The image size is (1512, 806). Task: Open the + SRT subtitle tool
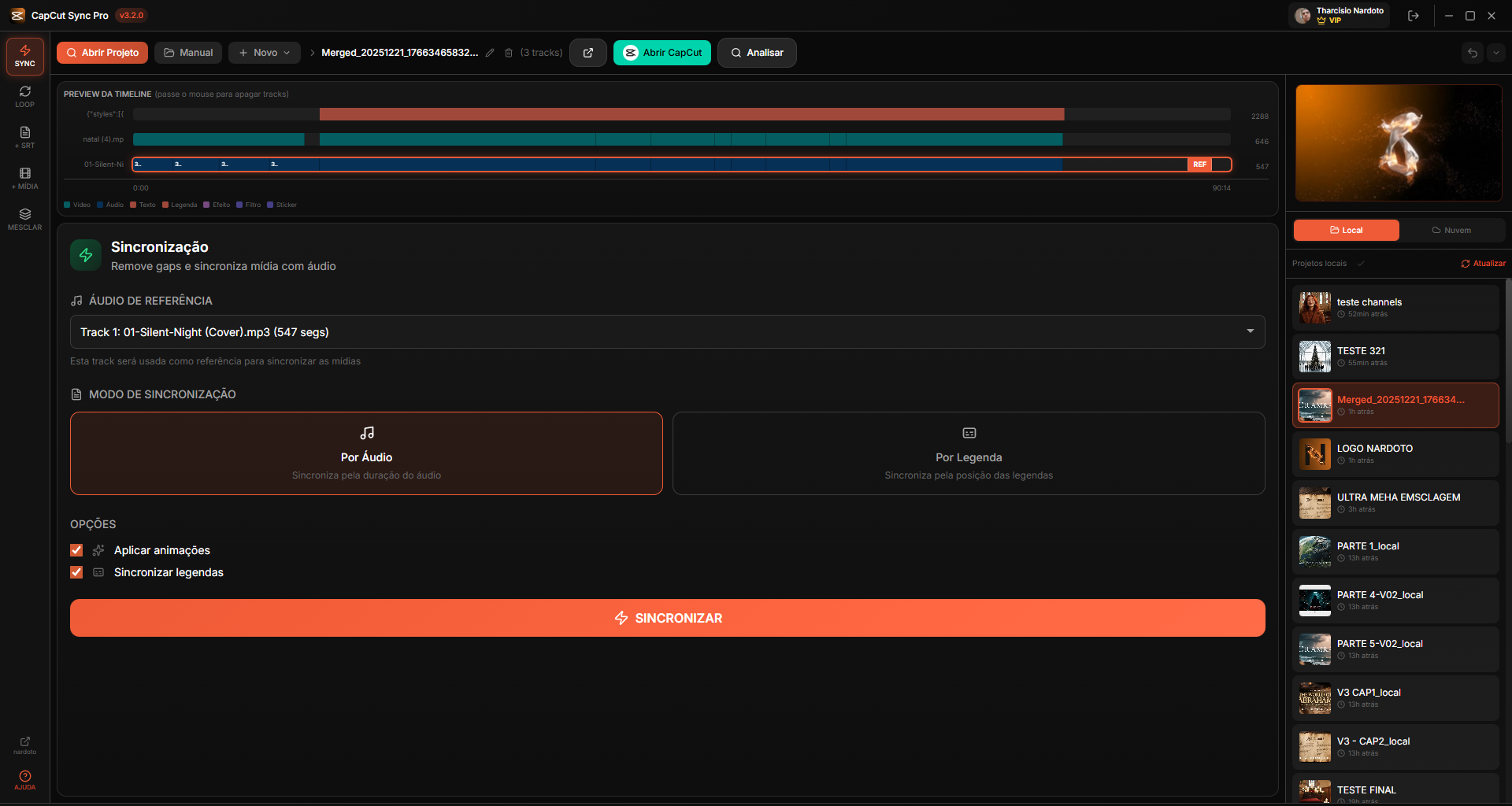24,137
